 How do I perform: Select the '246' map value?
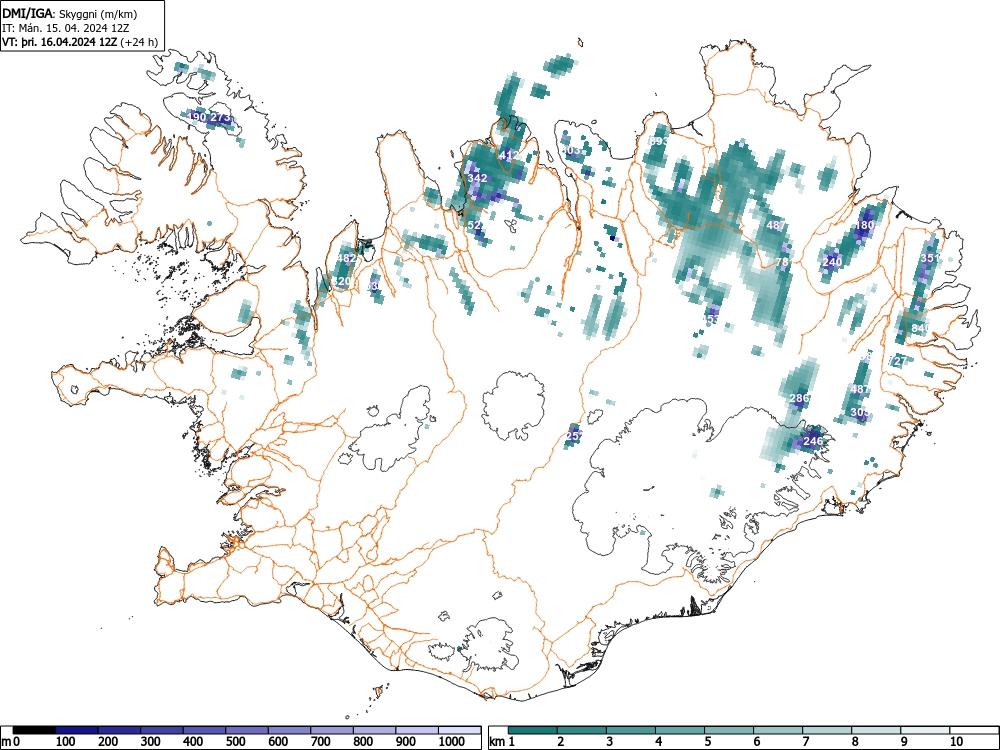coord(813,441)
